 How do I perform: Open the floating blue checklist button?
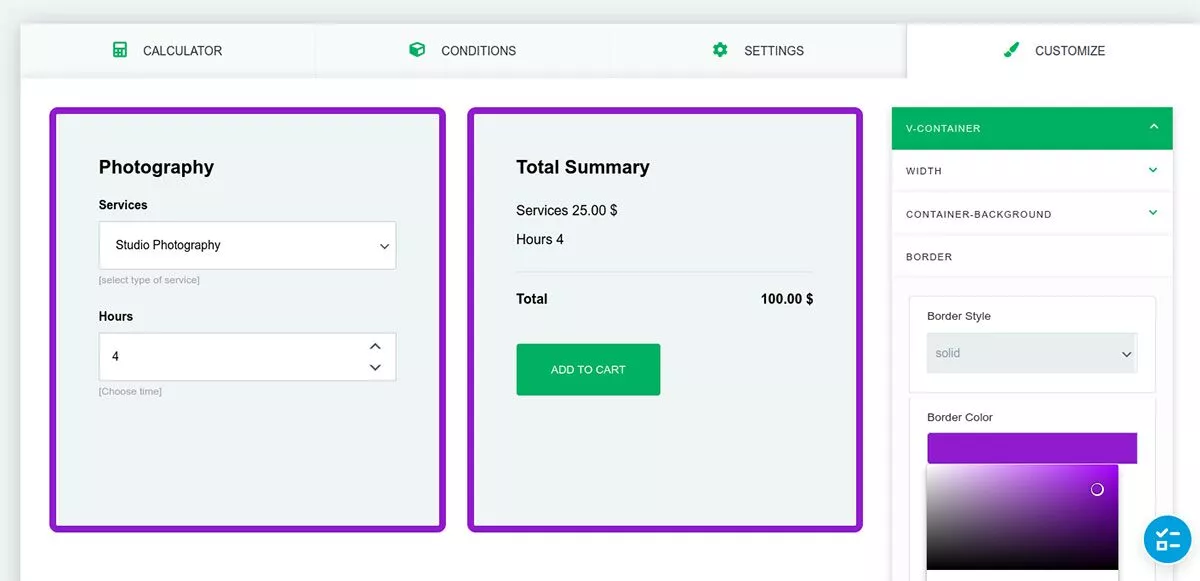[x=1168, y=540]
